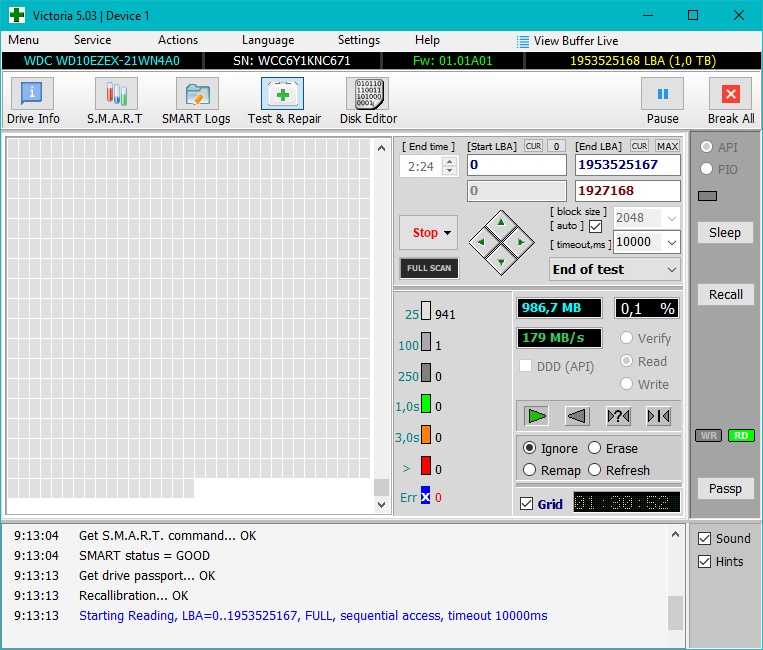Click the orange 3,0s color block

pyautogui.click(x=426, y=434)
